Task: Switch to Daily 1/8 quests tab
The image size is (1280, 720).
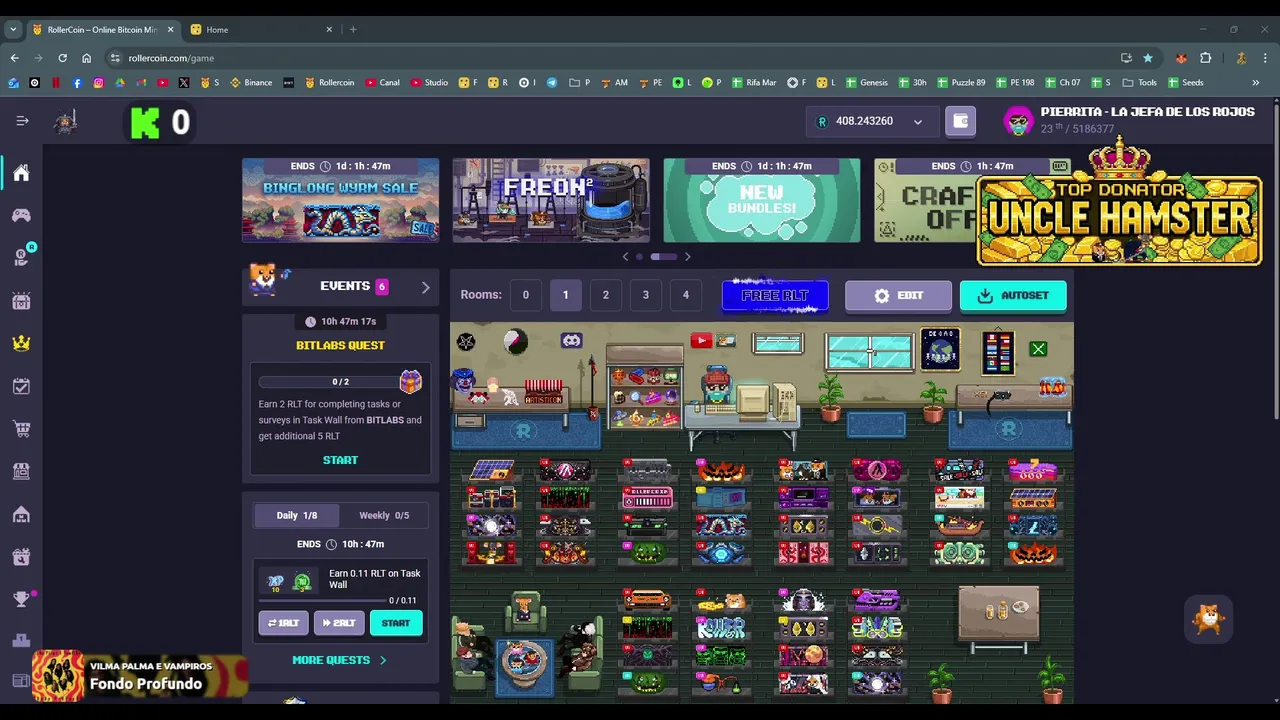Action: click(297, 515)
